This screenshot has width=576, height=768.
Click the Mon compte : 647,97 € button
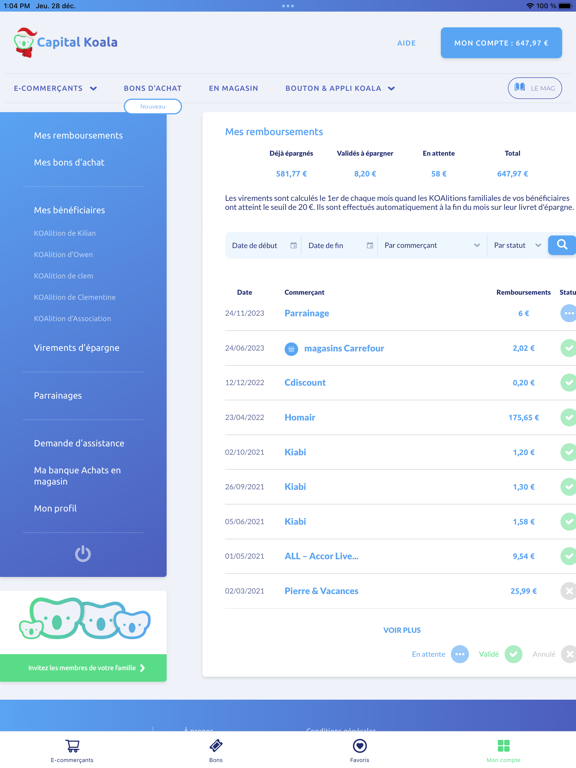[501, 43]
